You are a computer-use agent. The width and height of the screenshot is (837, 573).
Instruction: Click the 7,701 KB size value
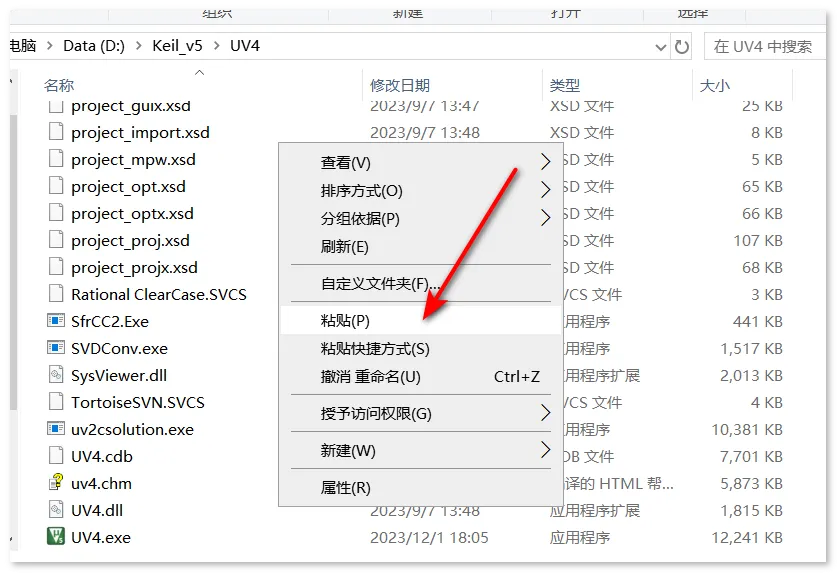pos(751,456)
